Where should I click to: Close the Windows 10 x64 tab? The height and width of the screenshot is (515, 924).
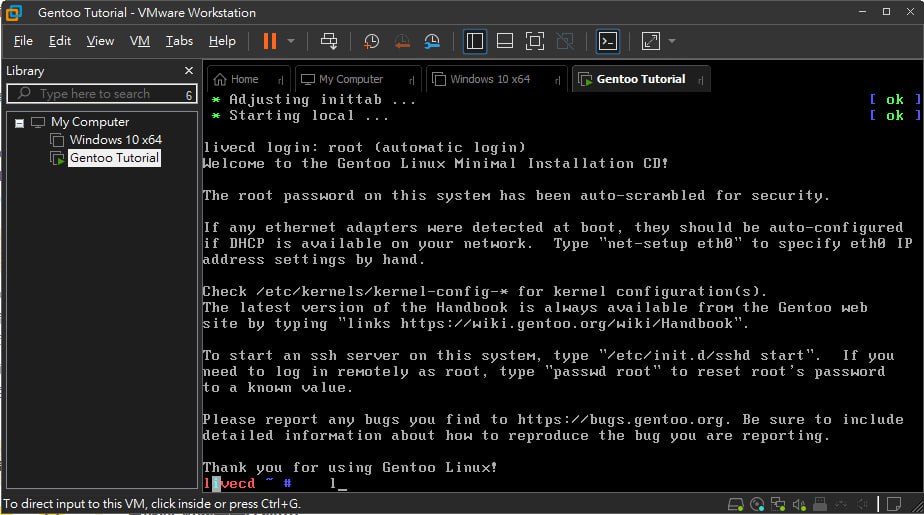pos(557,80)
